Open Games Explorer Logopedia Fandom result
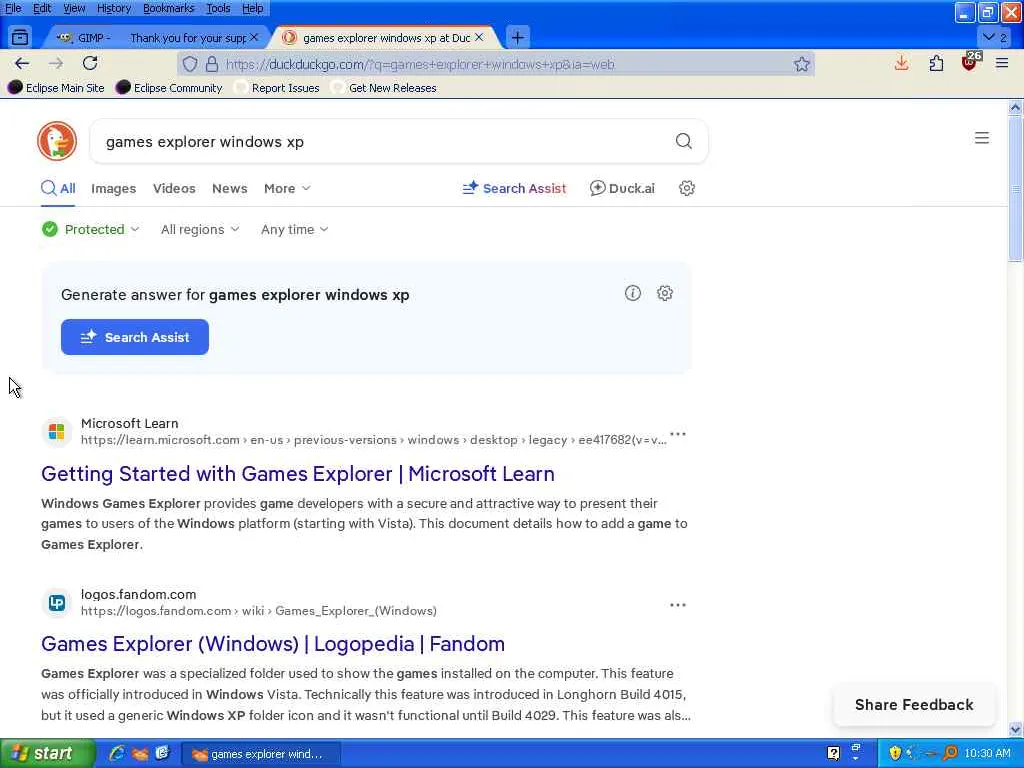Viewport: 1024px width, 768px height. (x=273, y=643)
